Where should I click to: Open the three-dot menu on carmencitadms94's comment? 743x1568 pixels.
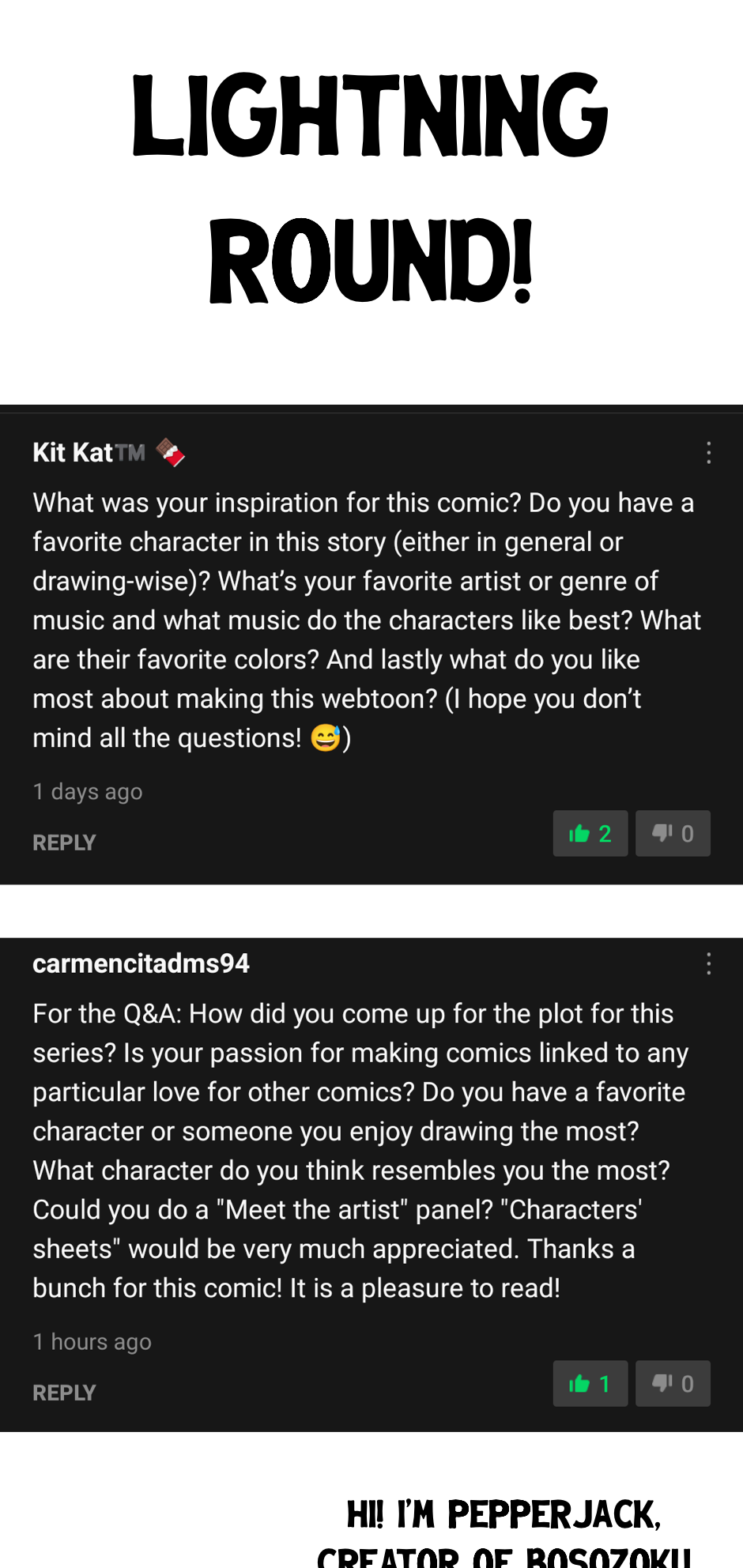tap(709, 964)
